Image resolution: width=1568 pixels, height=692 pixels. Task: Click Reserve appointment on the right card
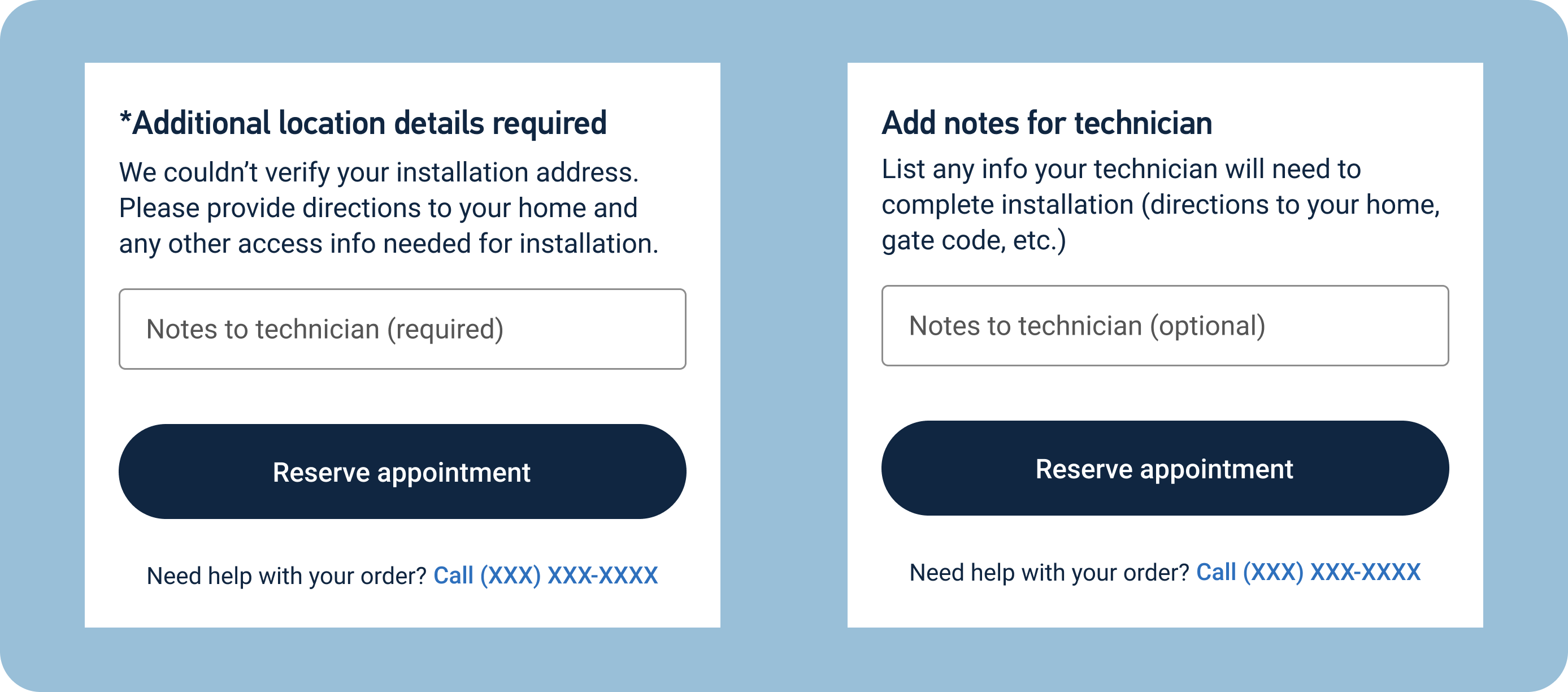(1166, 470)
